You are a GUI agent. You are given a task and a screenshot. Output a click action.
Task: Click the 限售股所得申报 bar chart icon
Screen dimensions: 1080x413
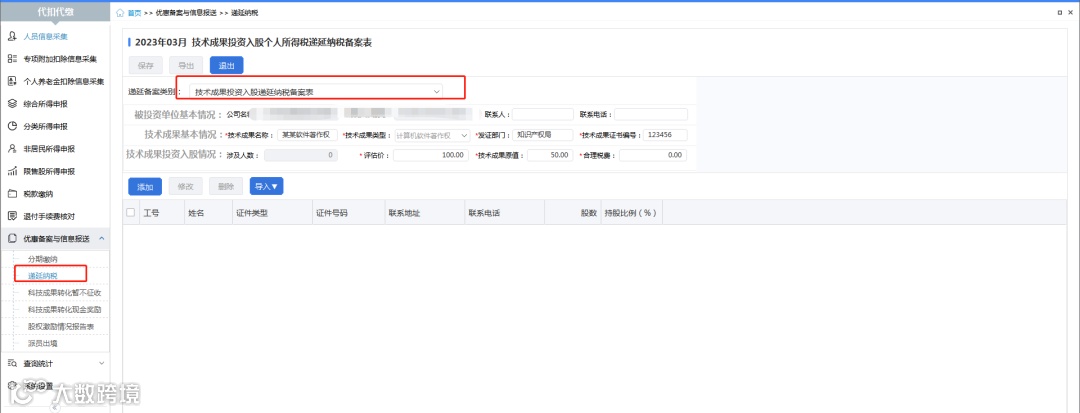coord(12,171)
